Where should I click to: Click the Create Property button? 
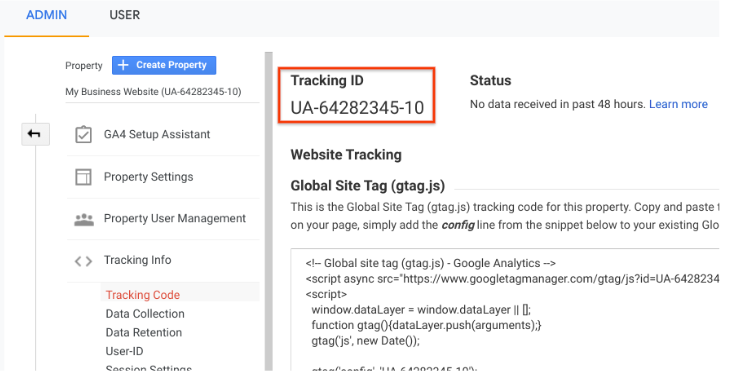(x=164, y=65)
